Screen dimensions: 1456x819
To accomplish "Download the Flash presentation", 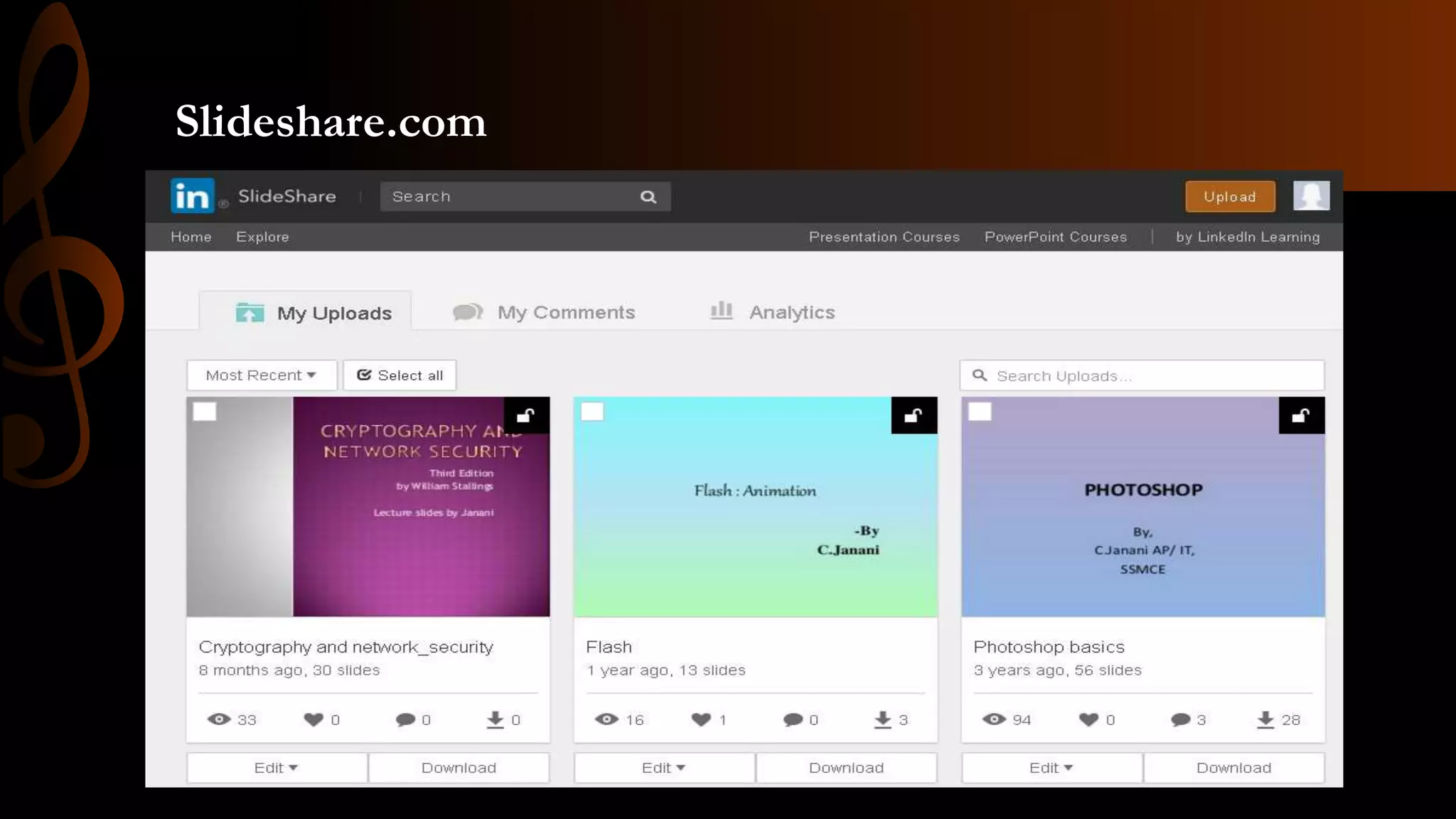I will [846, 768].
